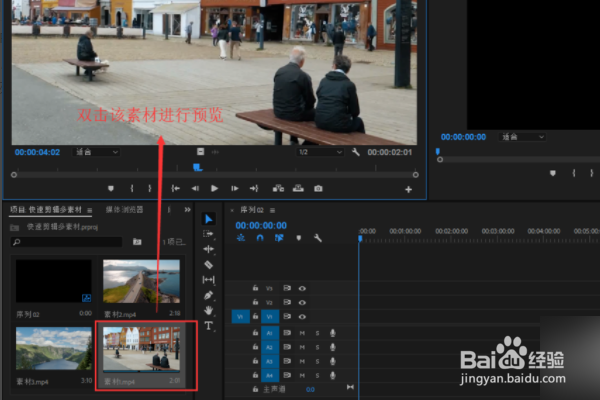Viewport: 600px width, 400px height.
Task: Step back one frame in Source monitor
Action: pos(195,188)
